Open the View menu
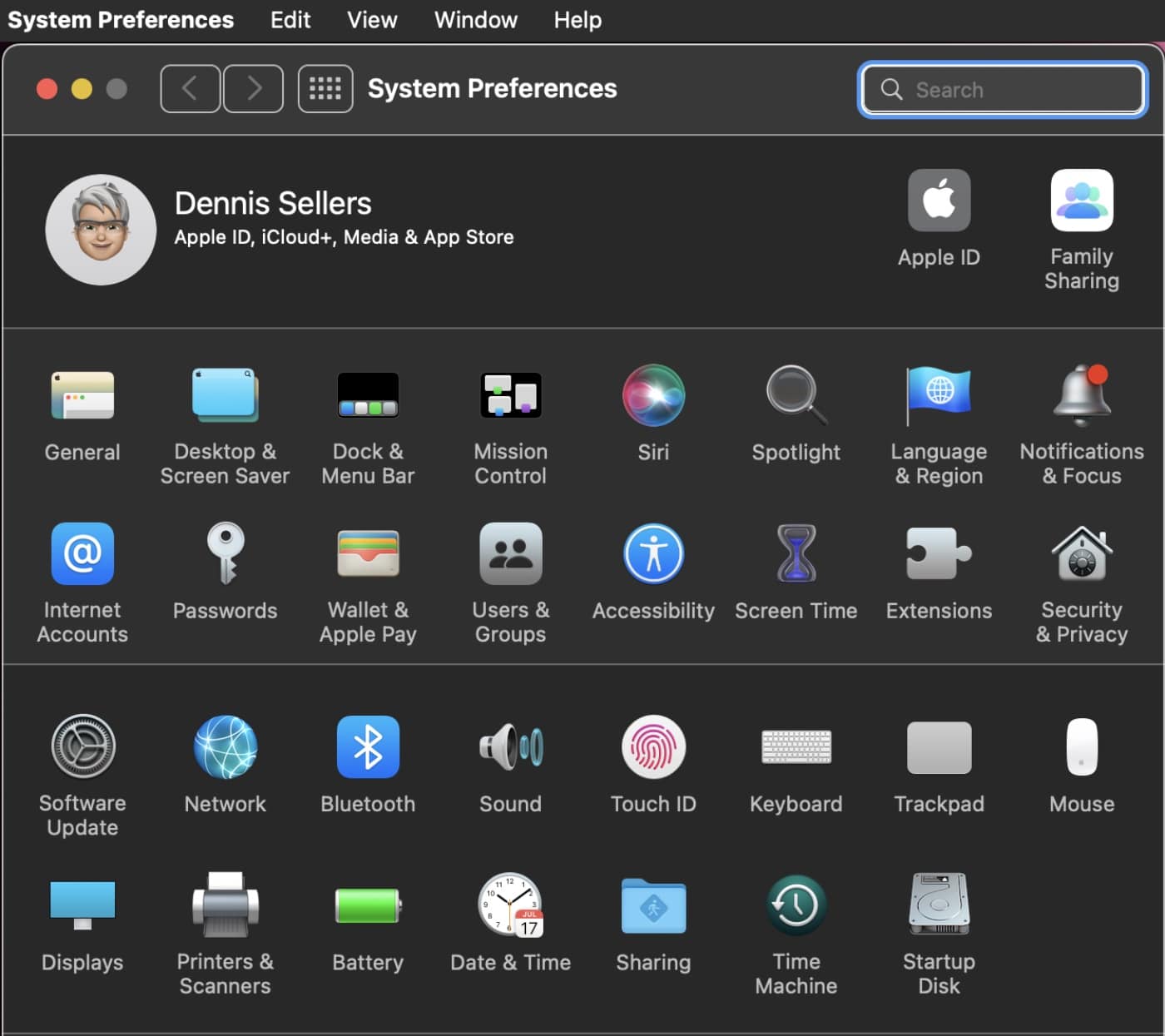The width and height of the screenshot is (1165, 1036). click(372, 20)
